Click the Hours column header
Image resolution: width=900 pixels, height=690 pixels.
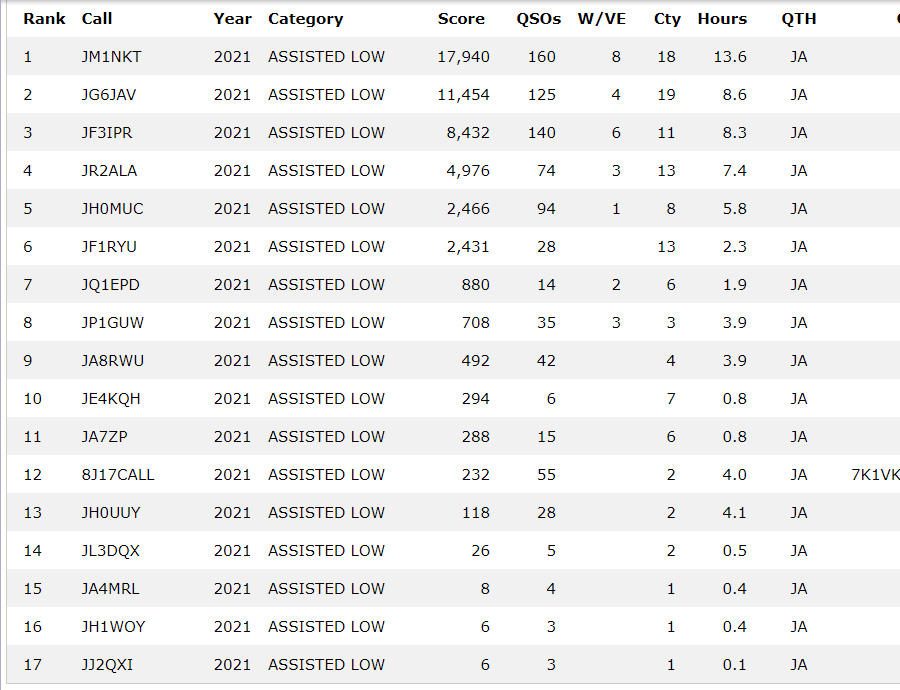tap(722, 19)
